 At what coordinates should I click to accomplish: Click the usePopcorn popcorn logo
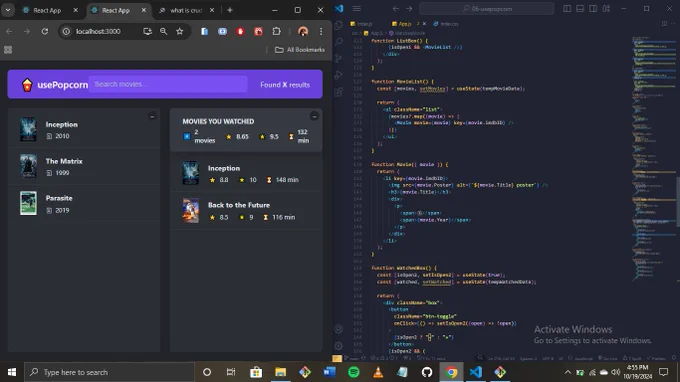27,85
